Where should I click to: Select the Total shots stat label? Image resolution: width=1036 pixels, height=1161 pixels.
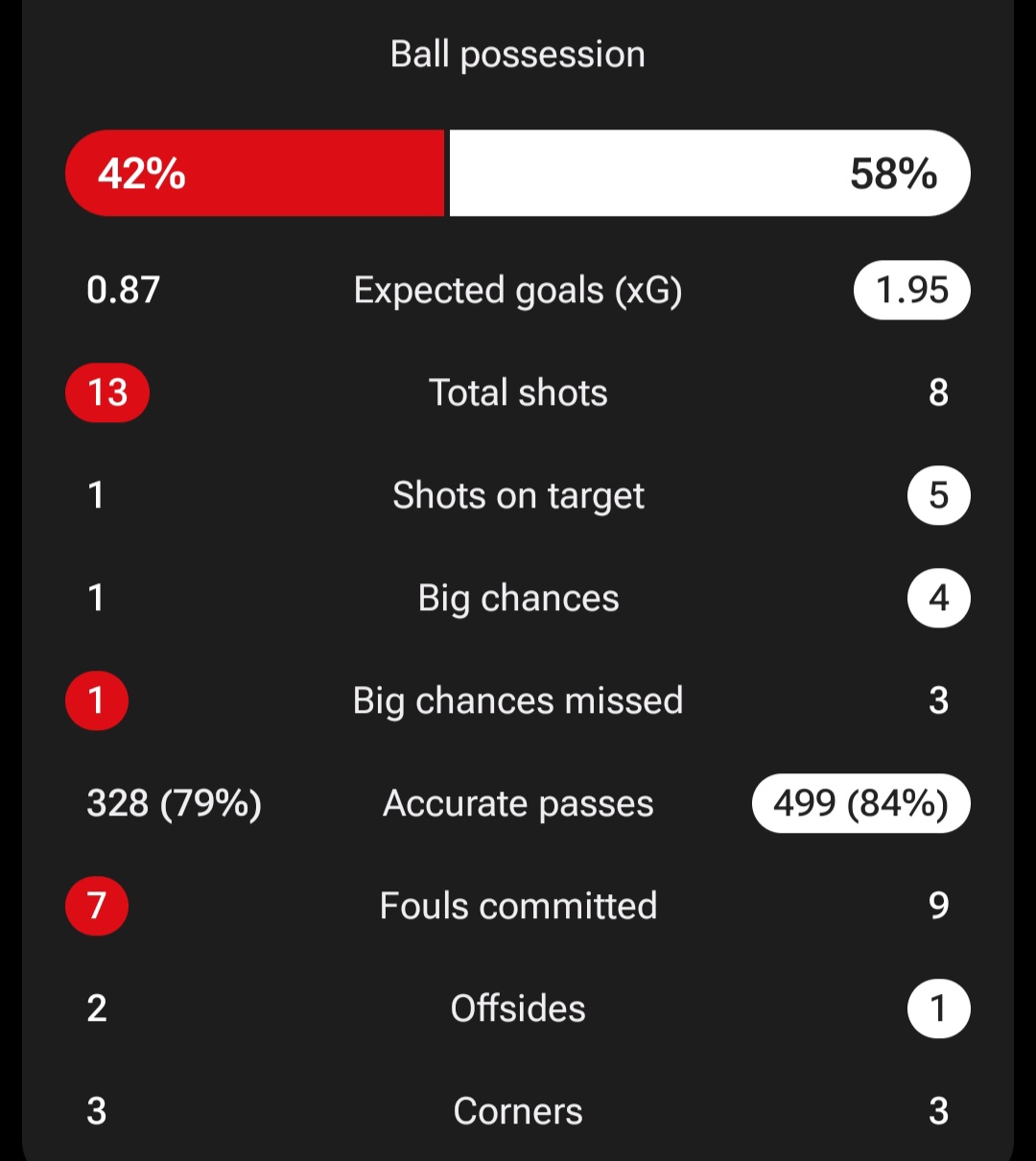pos(518,392)
